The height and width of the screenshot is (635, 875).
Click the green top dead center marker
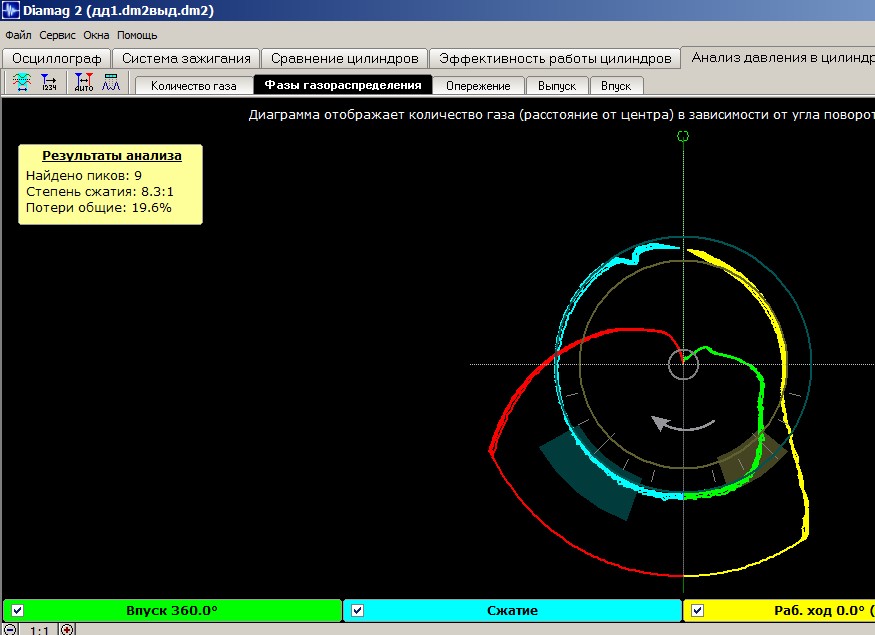click(682, 136)
